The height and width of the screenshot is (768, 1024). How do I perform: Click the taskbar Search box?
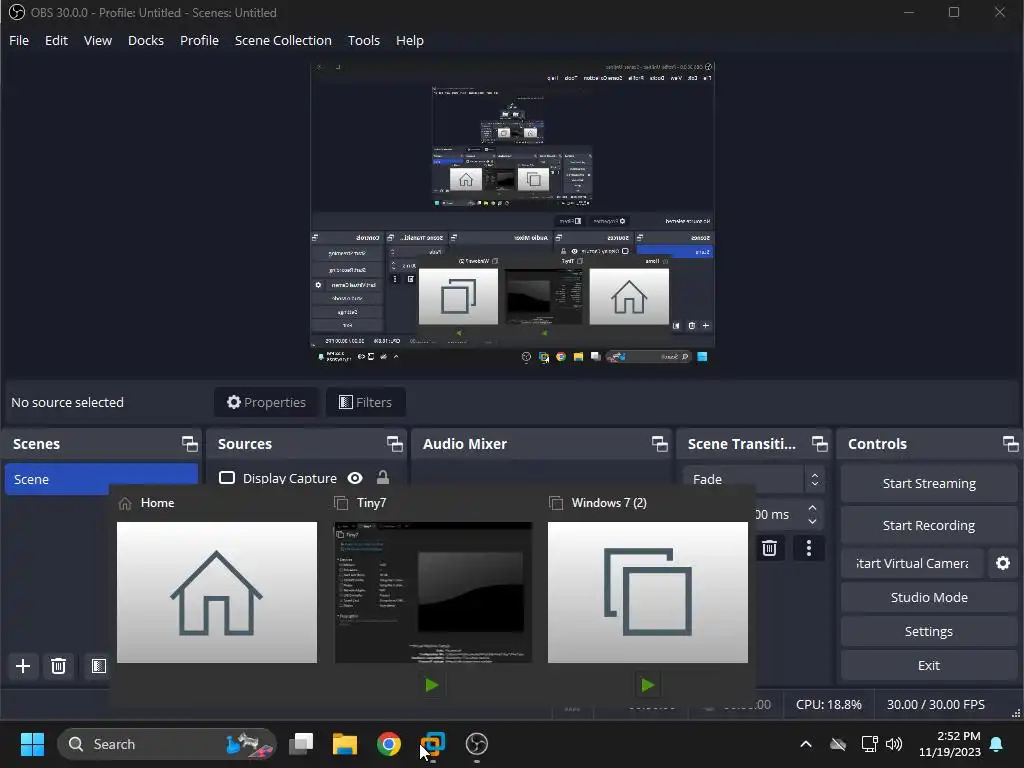pos(167,744)
